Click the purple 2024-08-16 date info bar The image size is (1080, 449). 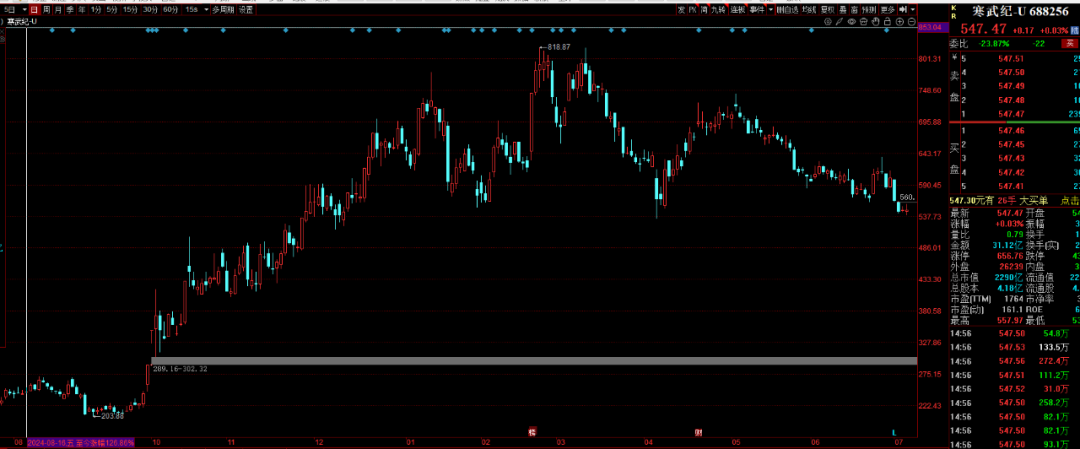tap(81, 441)
